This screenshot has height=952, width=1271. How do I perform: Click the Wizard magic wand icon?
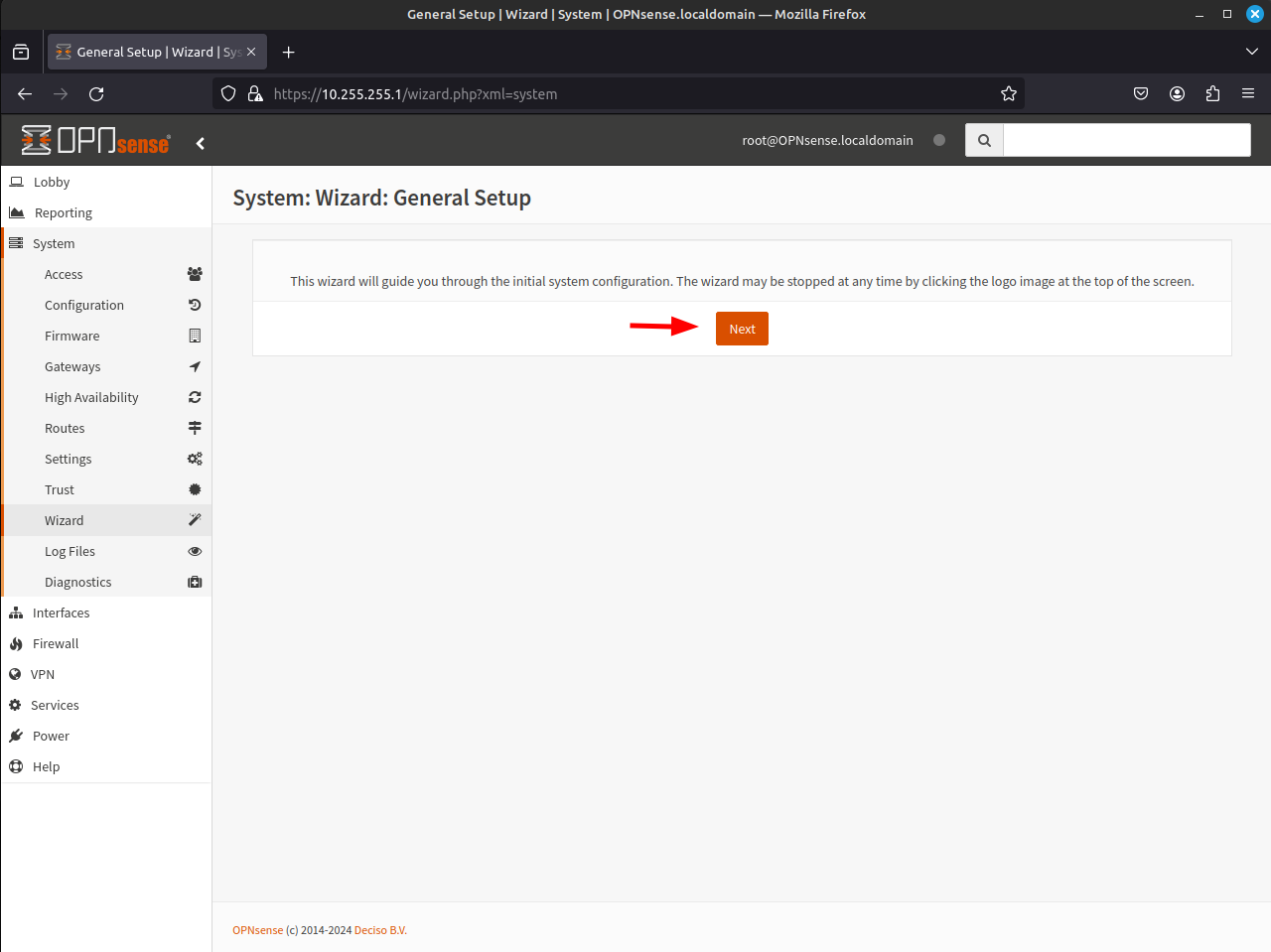coord(195,520)
